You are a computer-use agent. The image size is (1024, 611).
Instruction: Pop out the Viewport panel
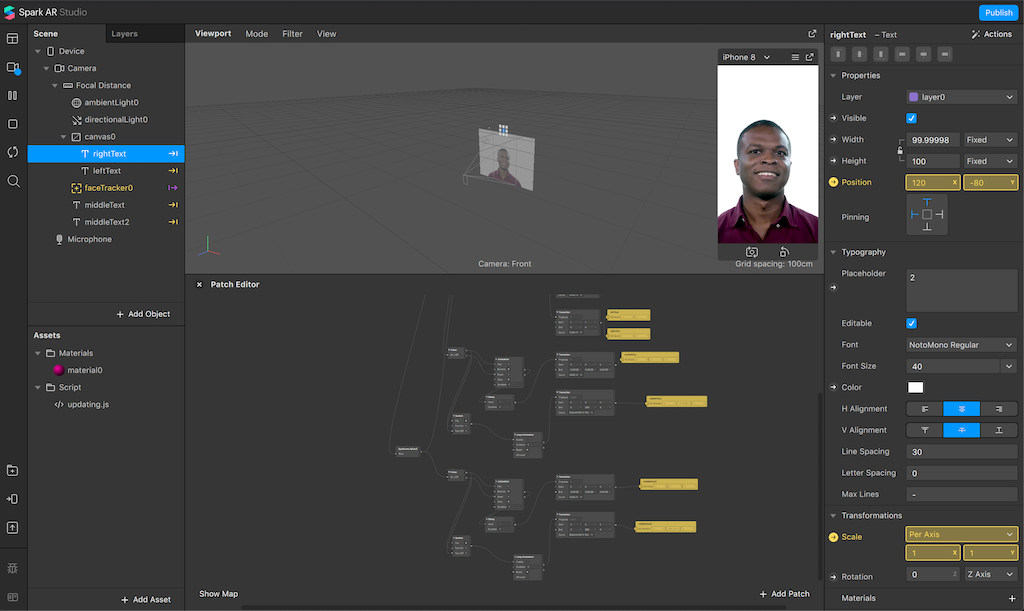(x=812, y=33)
